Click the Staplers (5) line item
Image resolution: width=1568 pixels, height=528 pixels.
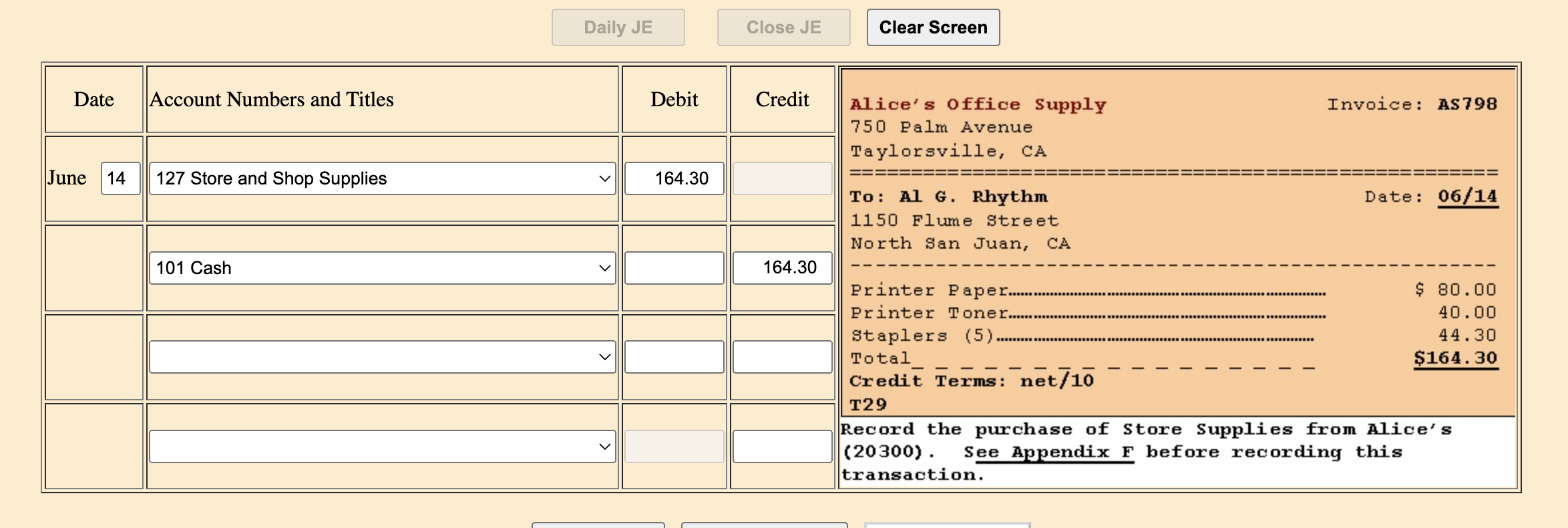1173,336
